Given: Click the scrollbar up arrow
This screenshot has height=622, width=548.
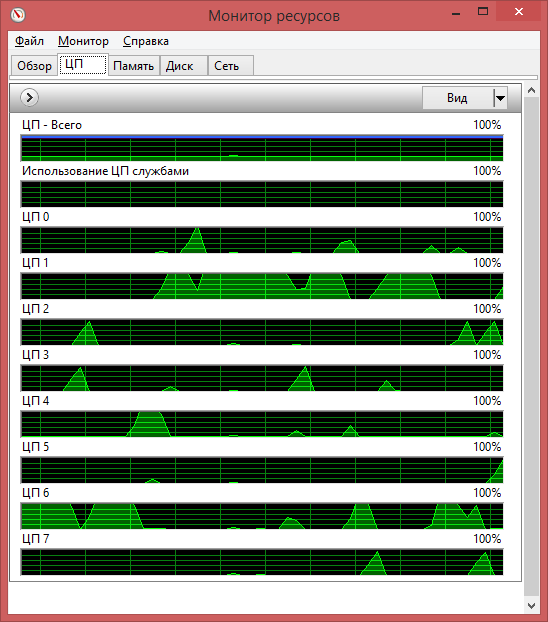Looking at the screenshot, I should [x=531, y=90].
